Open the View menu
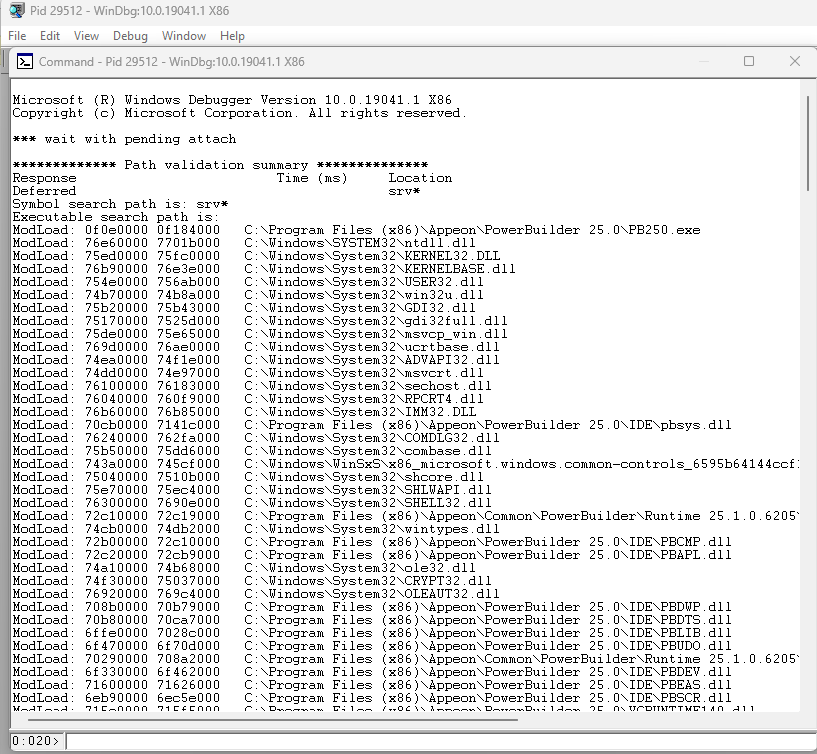 coord(86,36)
